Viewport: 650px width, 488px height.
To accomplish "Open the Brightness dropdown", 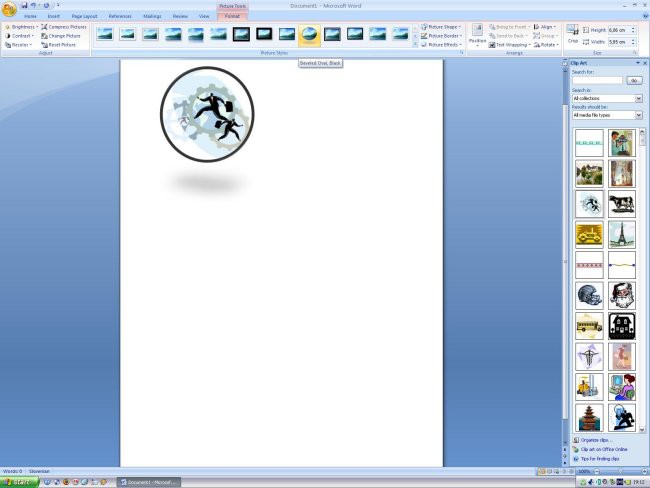I will tap(21, 27).
